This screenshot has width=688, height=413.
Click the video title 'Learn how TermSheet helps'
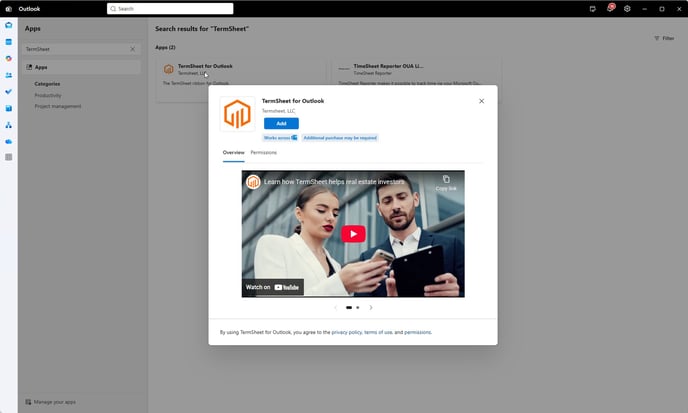(334, 182)
